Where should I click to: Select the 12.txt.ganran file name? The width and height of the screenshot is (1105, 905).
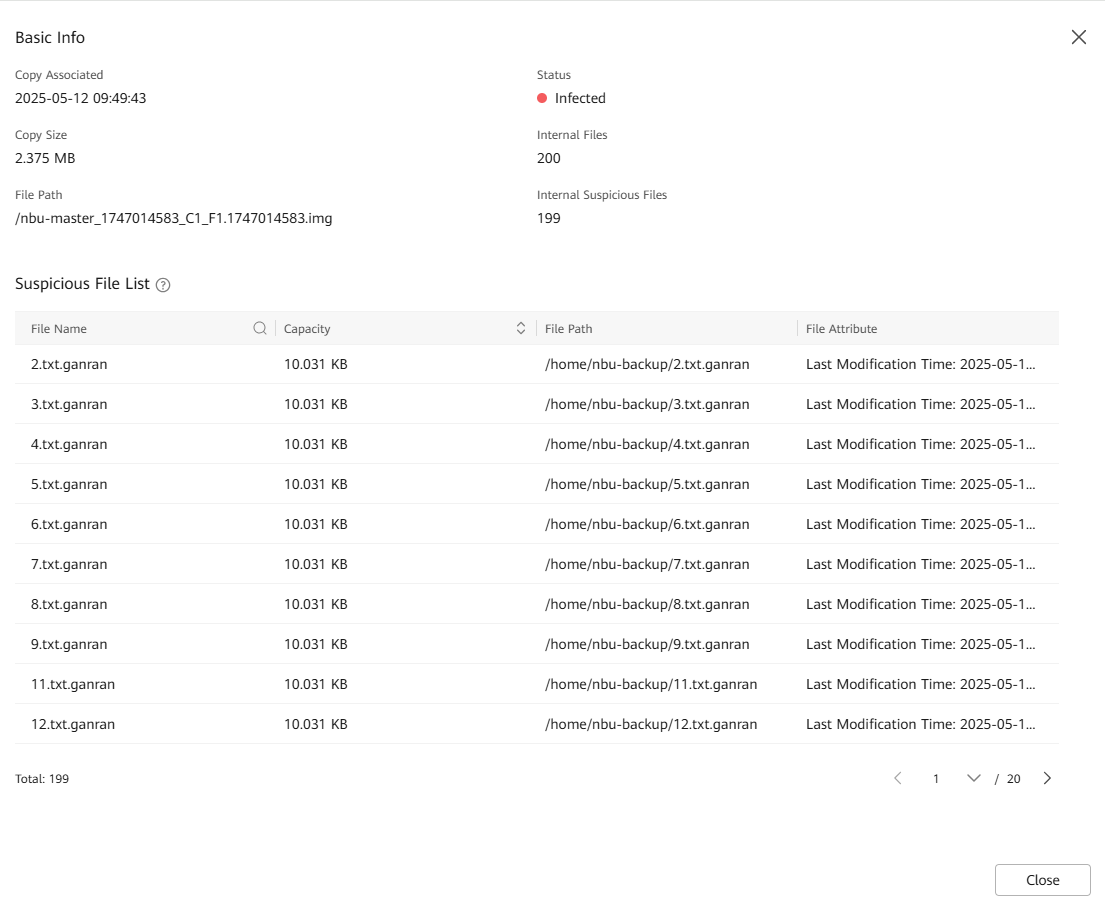pyautogui.click(x=73, y=724)
